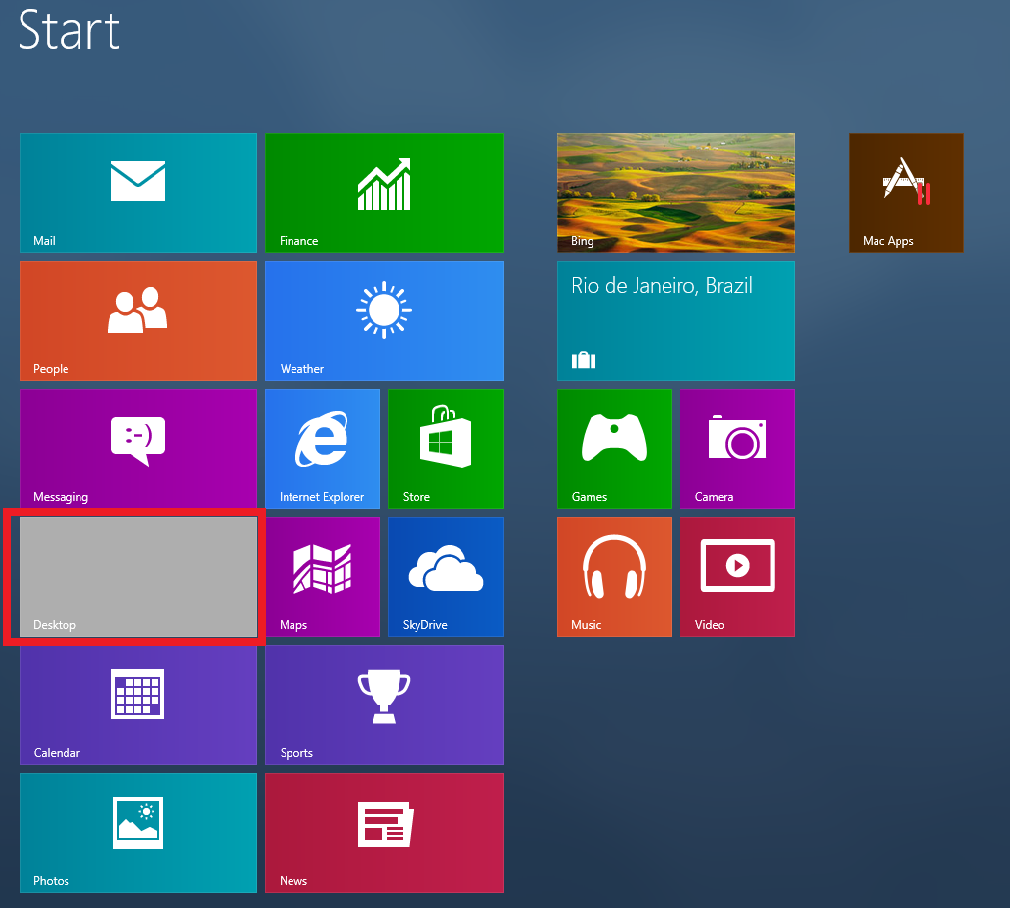The image size is (1010, 908).
Task: Open the Sports tile
Action: tap(384, 705)
